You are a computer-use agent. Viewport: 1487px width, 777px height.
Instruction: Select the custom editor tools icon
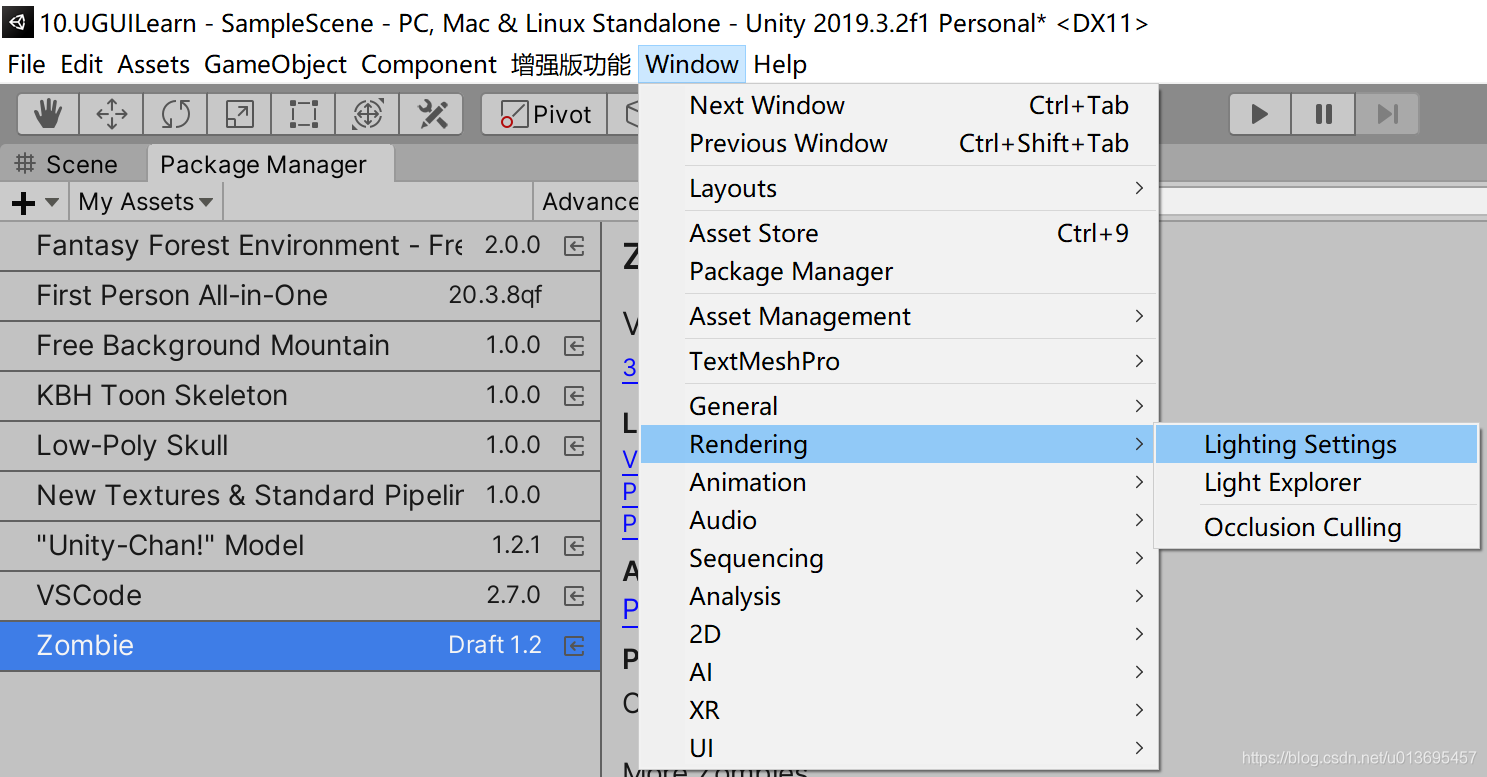tap(431, 114)
